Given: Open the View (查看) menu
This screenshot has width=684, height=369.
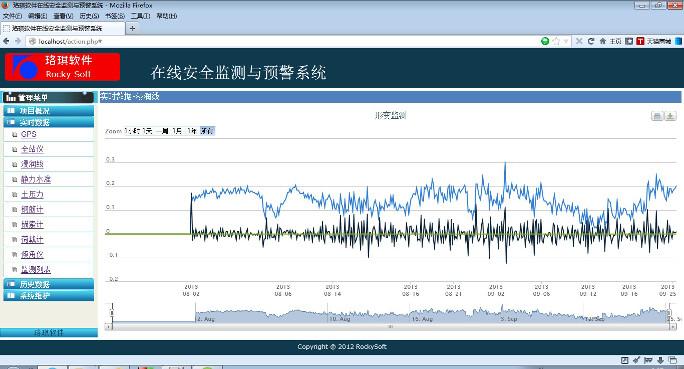Looking at the screenshot, I should pos(63,16).
